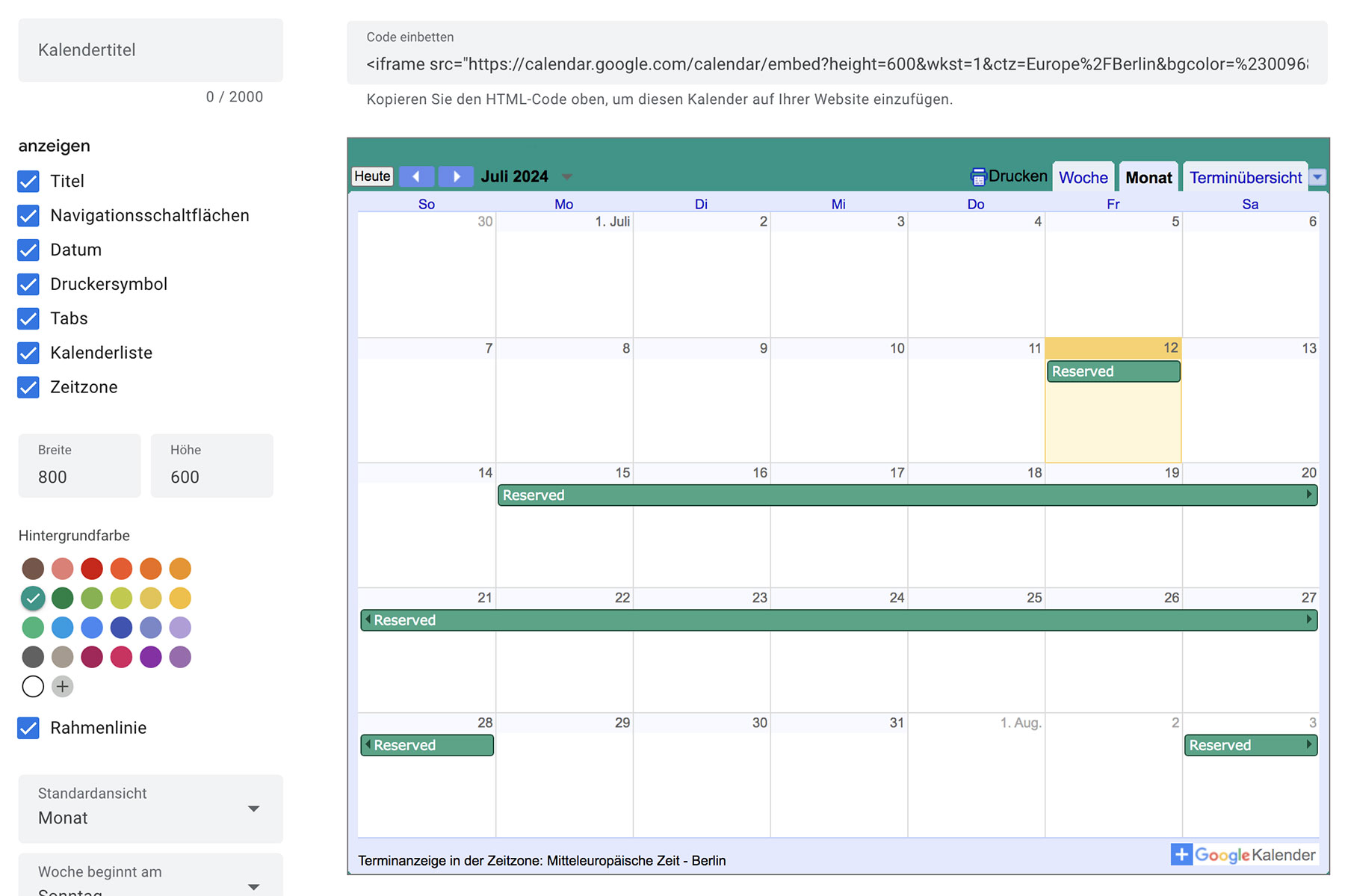Choose the white background swatch
Image resolution: width=1345 pixels, height=896 pixels.
[33, 686]
